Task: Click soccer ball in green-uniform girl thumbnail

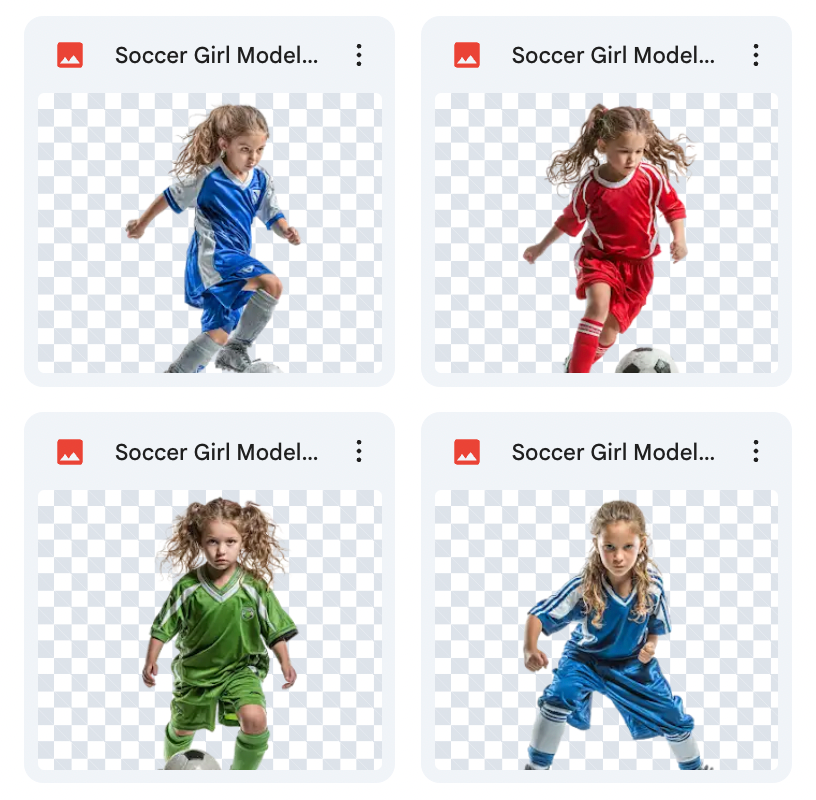Action: [x=193, y=760]
